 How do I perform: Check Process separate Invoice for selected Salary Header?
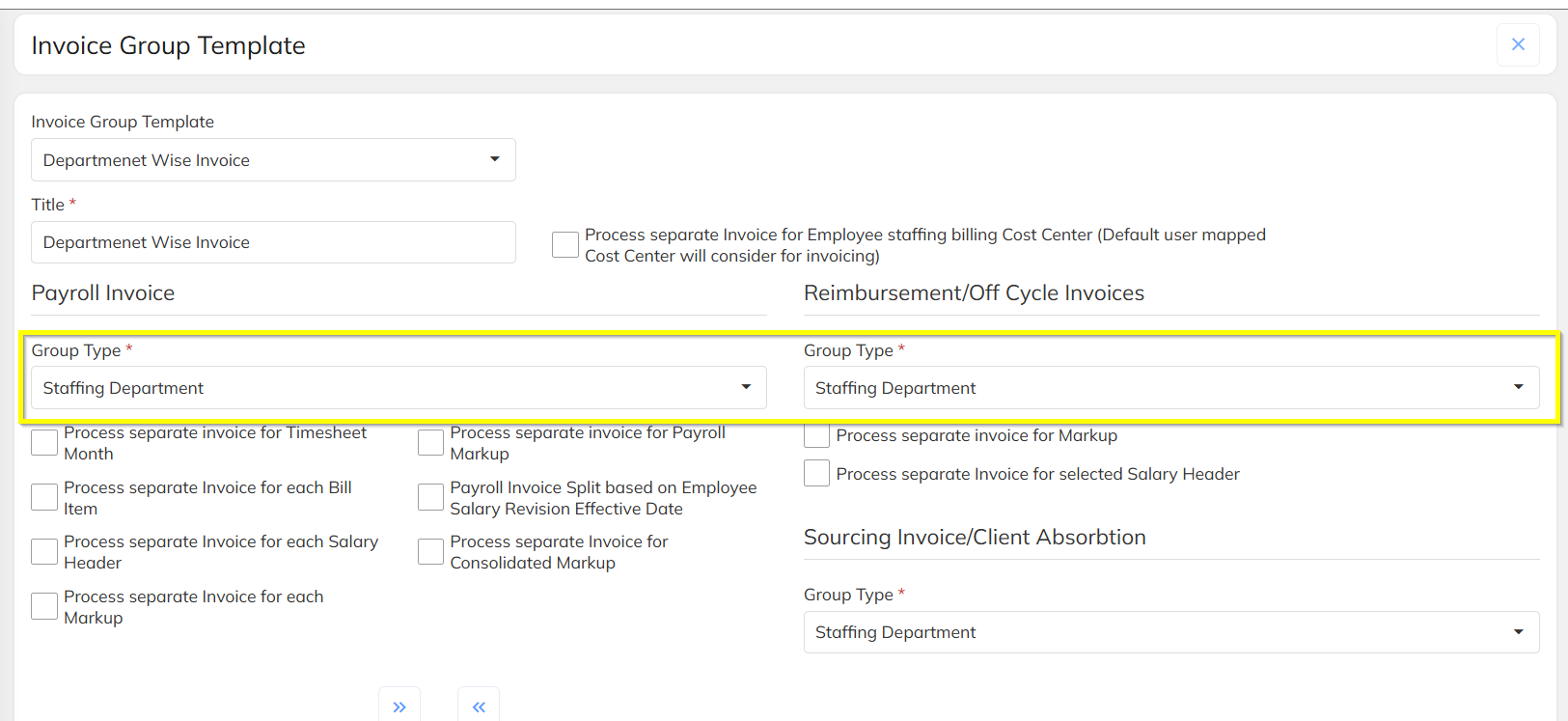coord(817,473)
